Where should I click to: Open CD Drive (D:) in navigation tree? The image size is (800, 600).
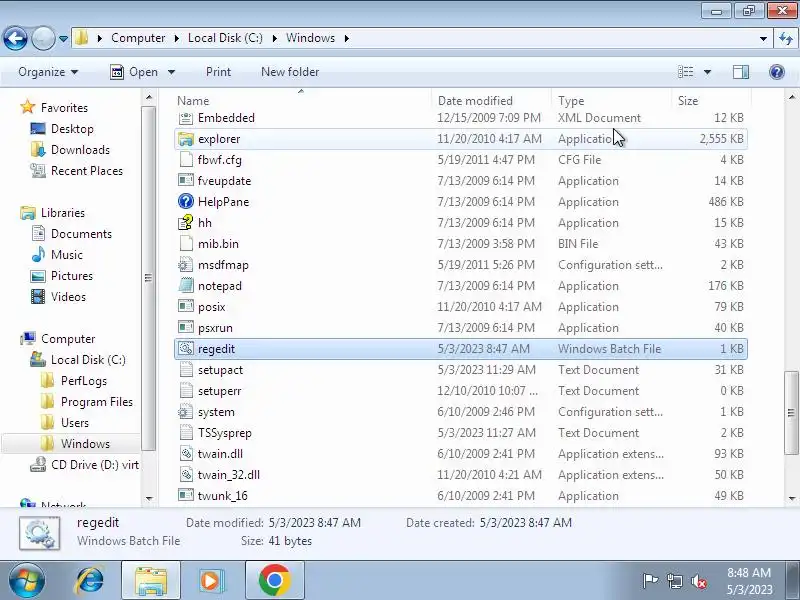(x=85, y=464)
